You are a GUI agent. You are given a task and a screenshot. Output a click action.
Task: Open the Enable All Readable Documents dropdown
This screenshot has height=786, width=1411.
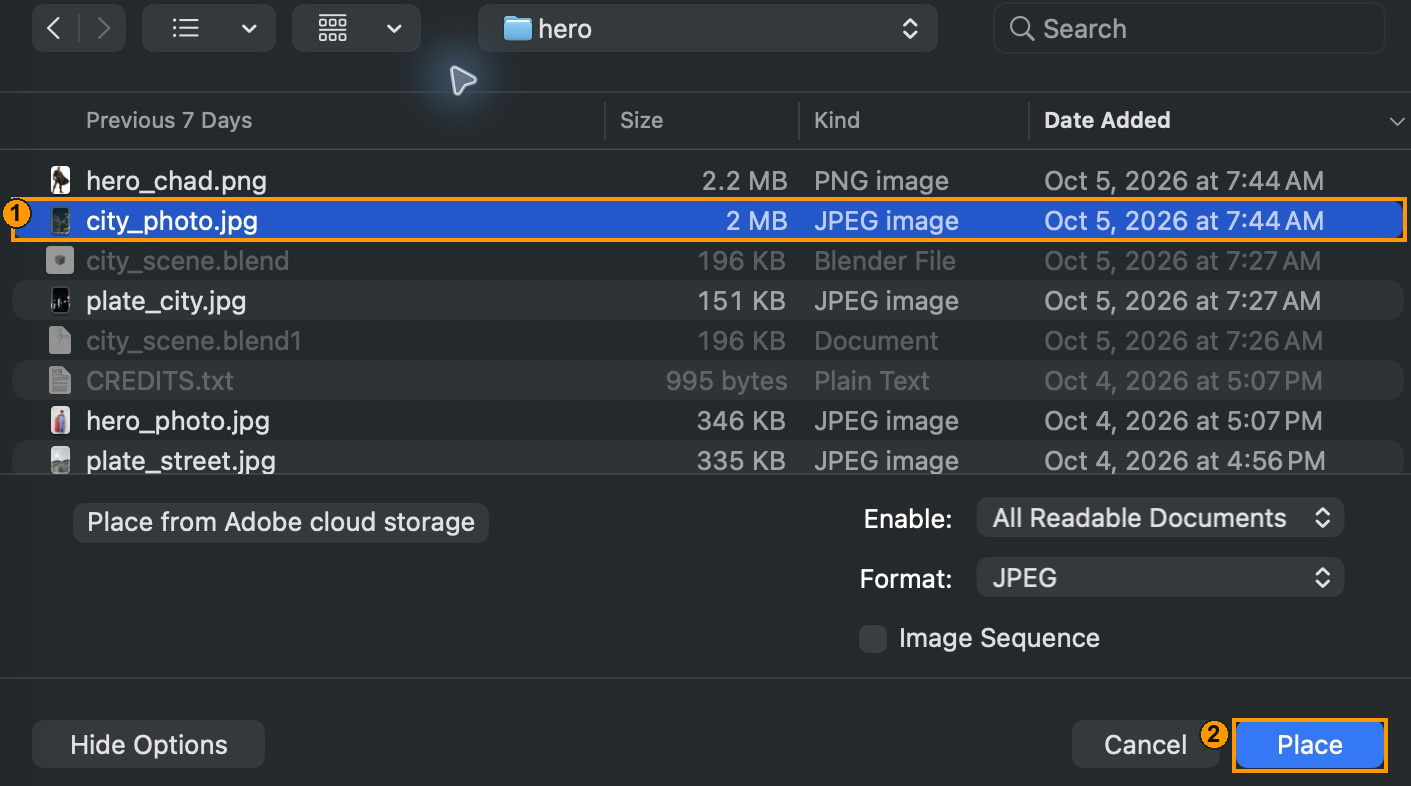click(x=1161, y=518)
